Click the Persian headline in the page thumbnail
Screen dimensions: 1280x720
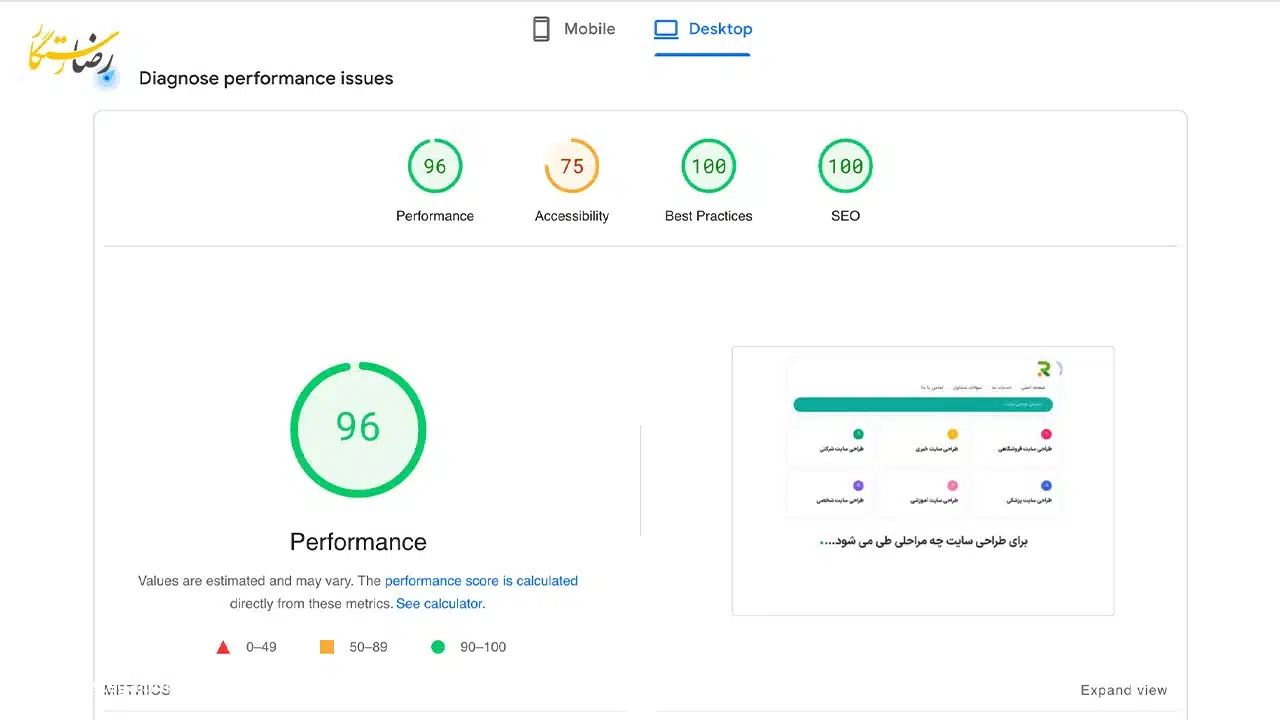pos(923,541)
